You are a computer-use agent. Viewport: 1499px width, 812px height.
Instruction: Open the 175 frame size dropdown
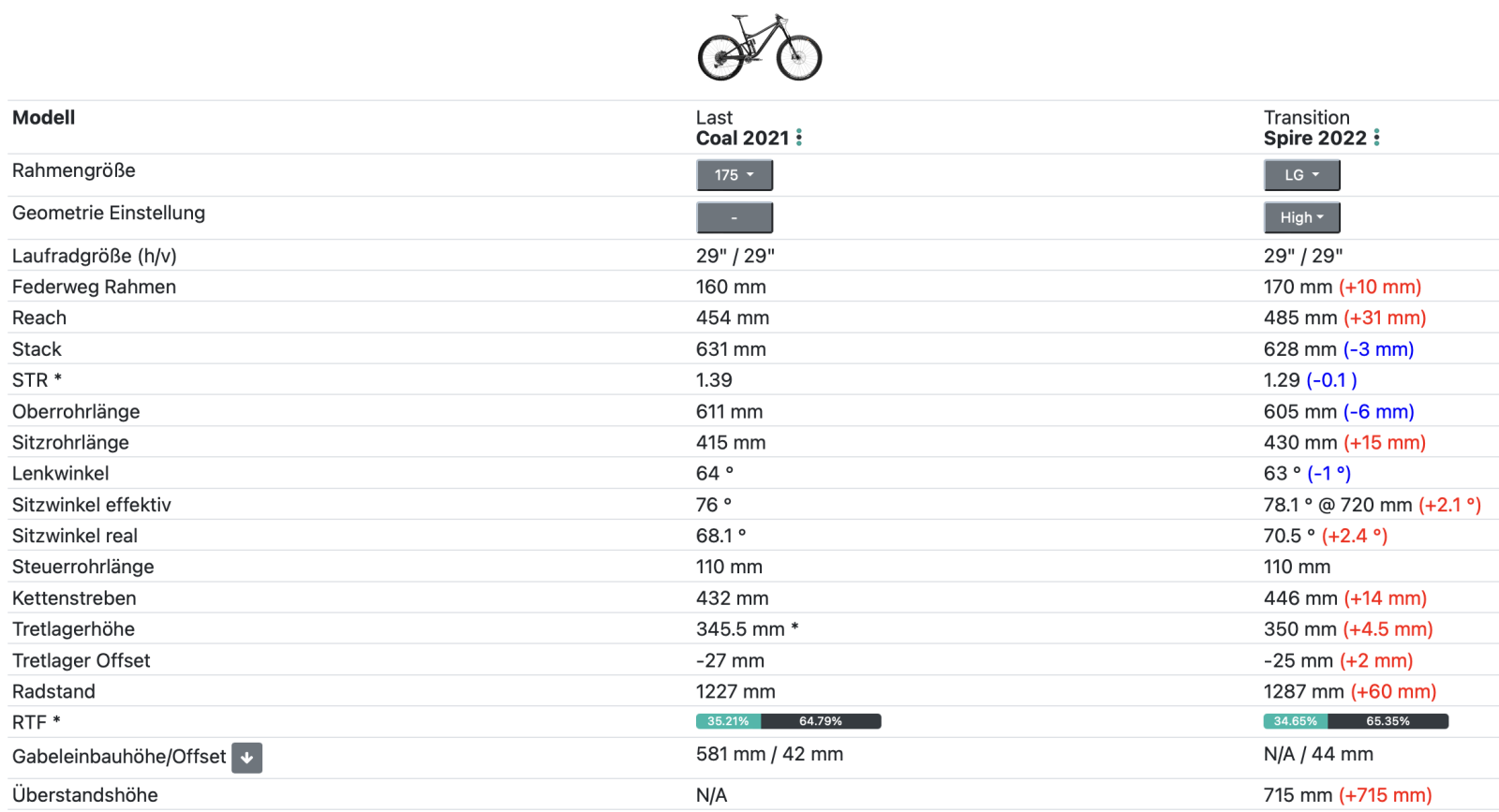point(735,175)
